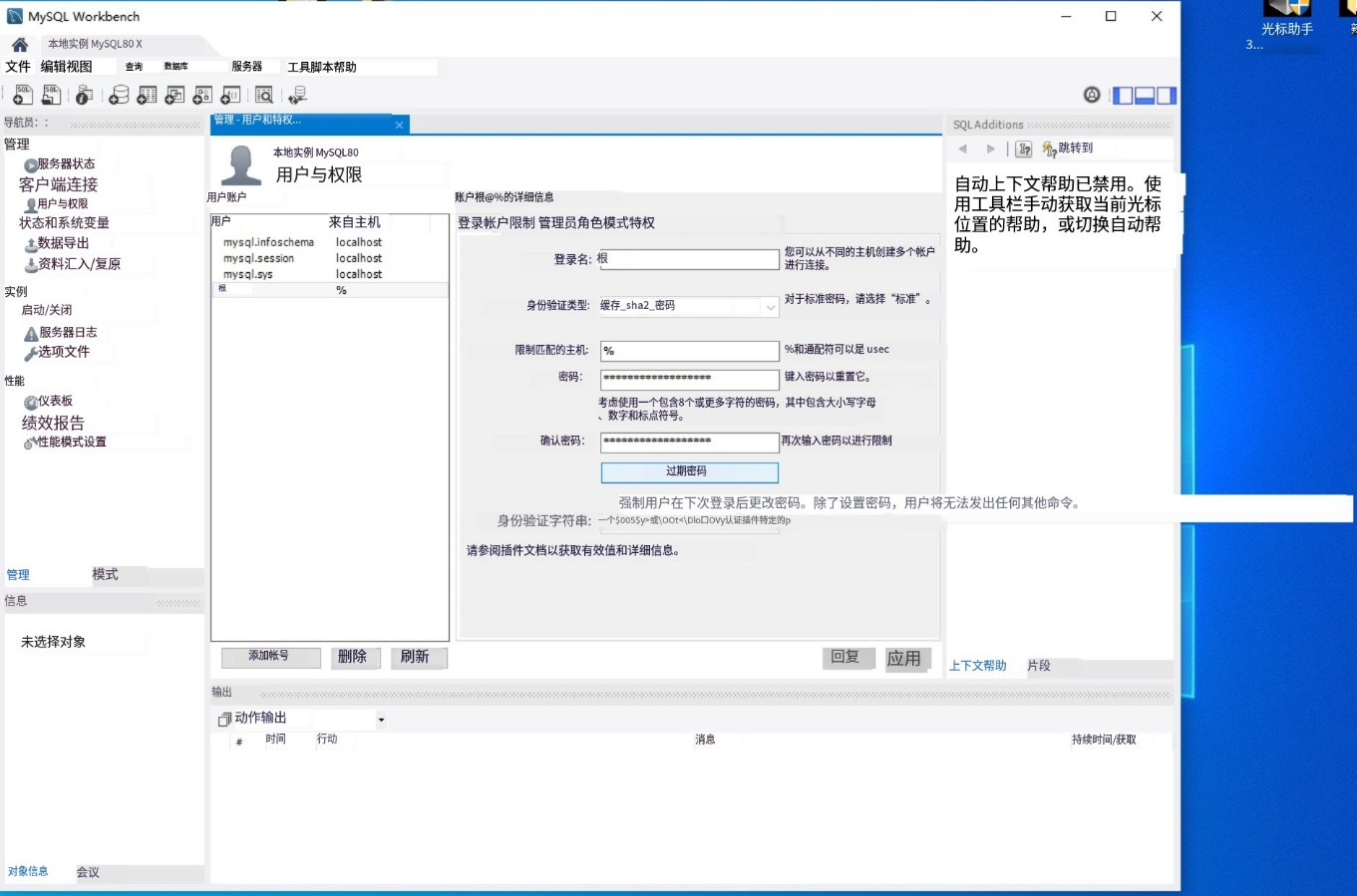Select mysql.sys user account row
This screenshot has width=1357, height=896.
click(330, 274)
